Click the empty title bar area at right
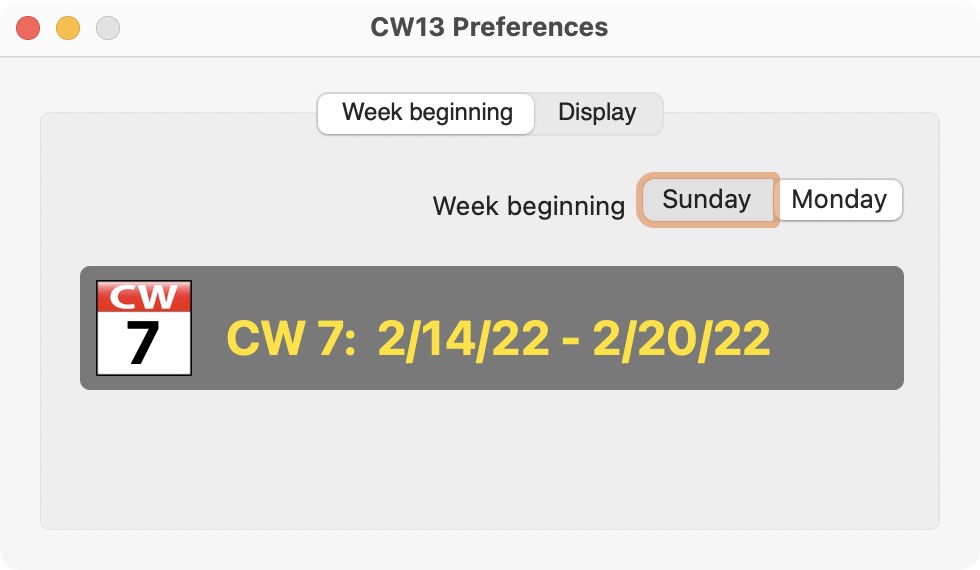Screen dimensions: 980x570 pyautogui.click(x=794, y=28)
